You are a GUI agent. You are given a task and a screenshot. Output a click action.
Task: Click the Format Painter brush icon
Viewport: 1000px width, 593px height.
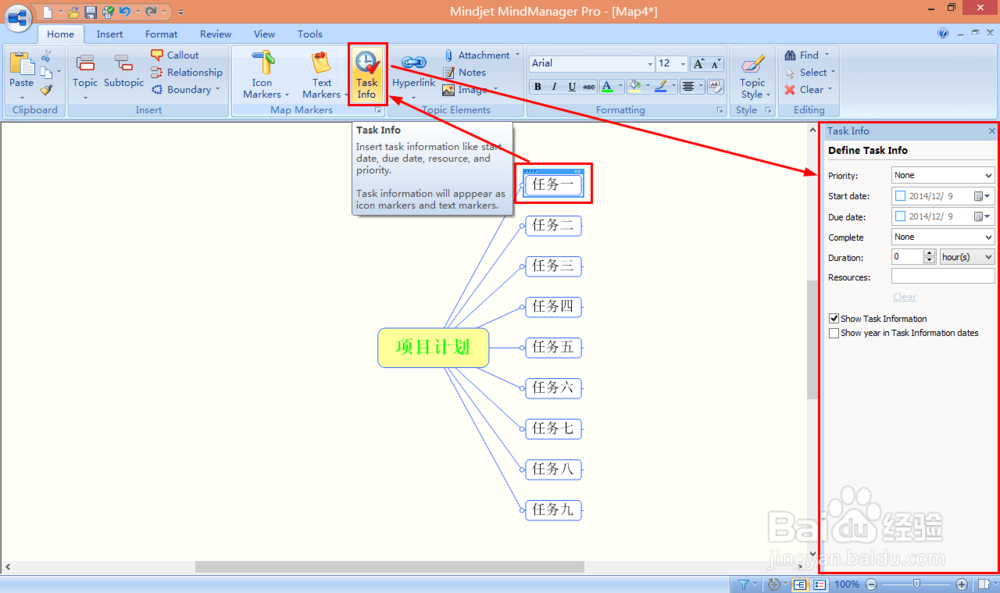pyautogui.click(x=46, y=90)
